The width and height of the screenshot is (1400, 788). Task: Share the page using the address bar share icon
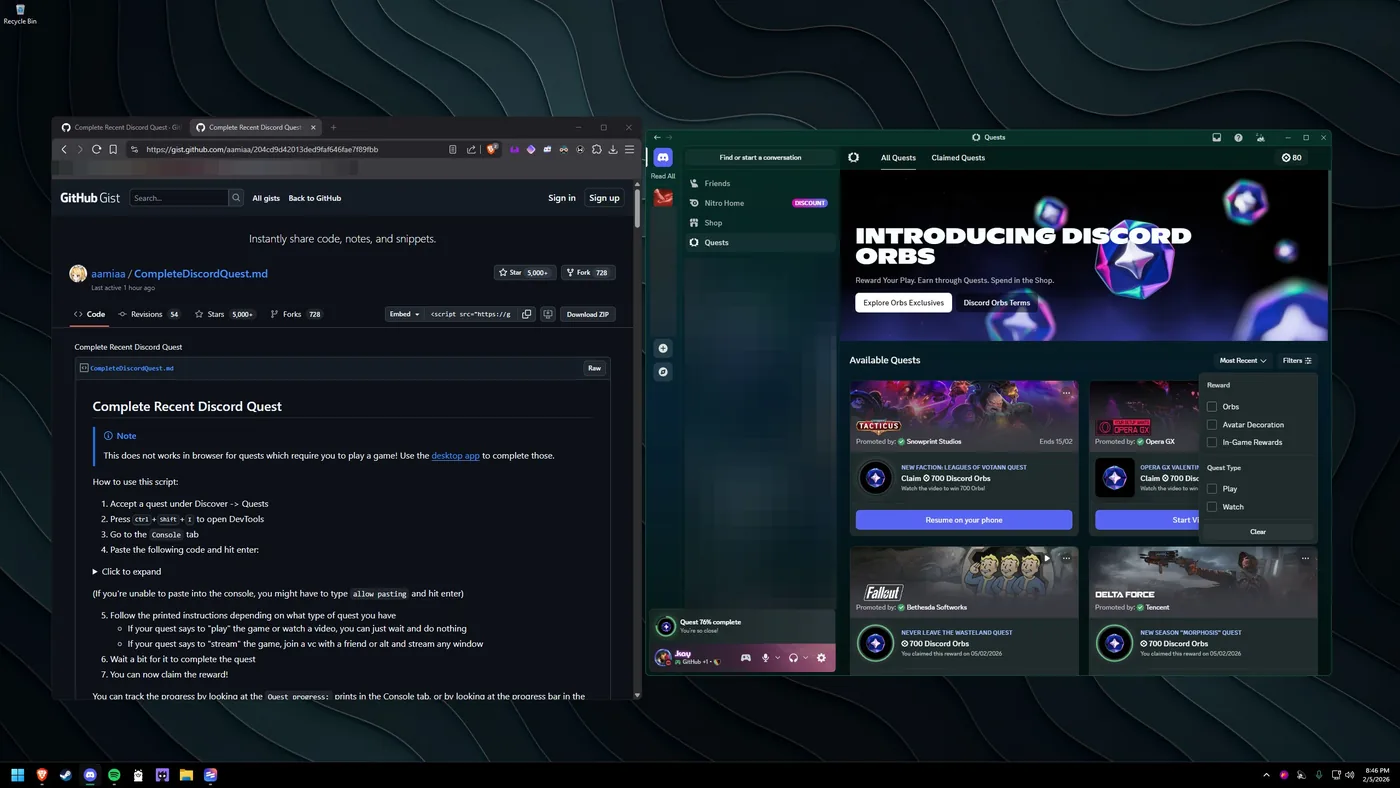pos(471,149)
